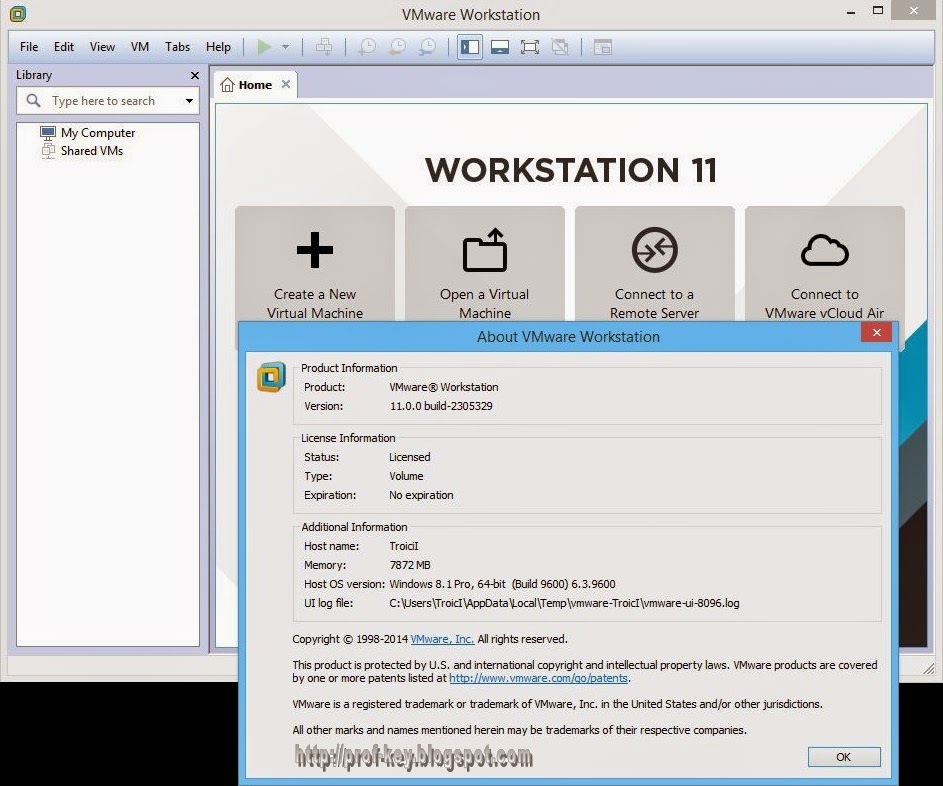Open the power options dropdown arrow

click(x=286, y=47)
